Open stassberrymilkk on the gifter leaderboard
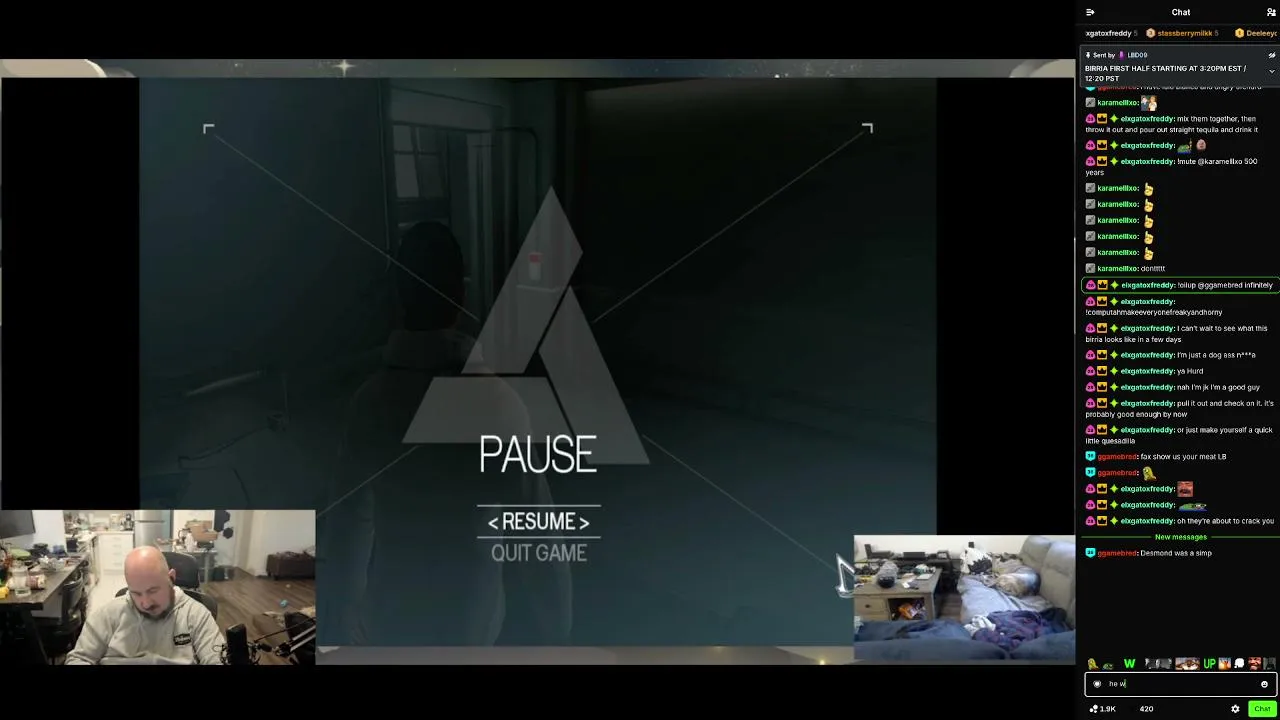Viewport: 1280px width, 720px height. click(1184, 33)
